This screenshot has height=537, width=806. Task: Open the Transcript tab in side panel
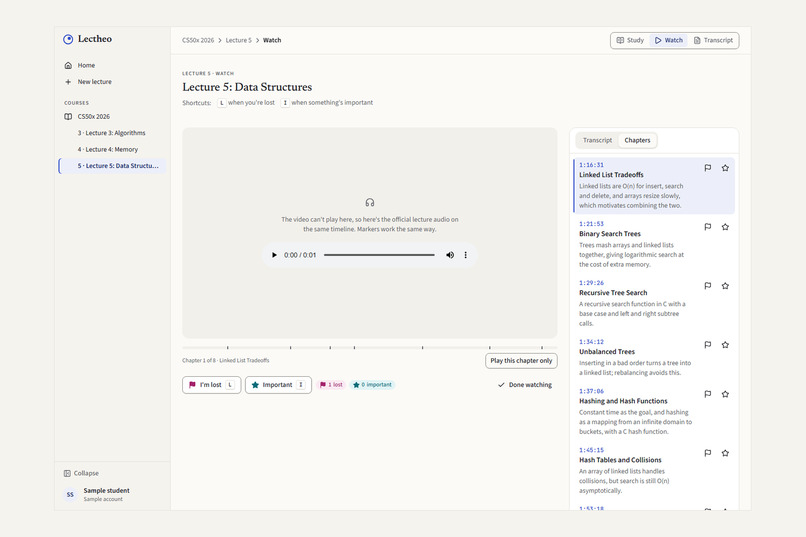click(597, 140)
